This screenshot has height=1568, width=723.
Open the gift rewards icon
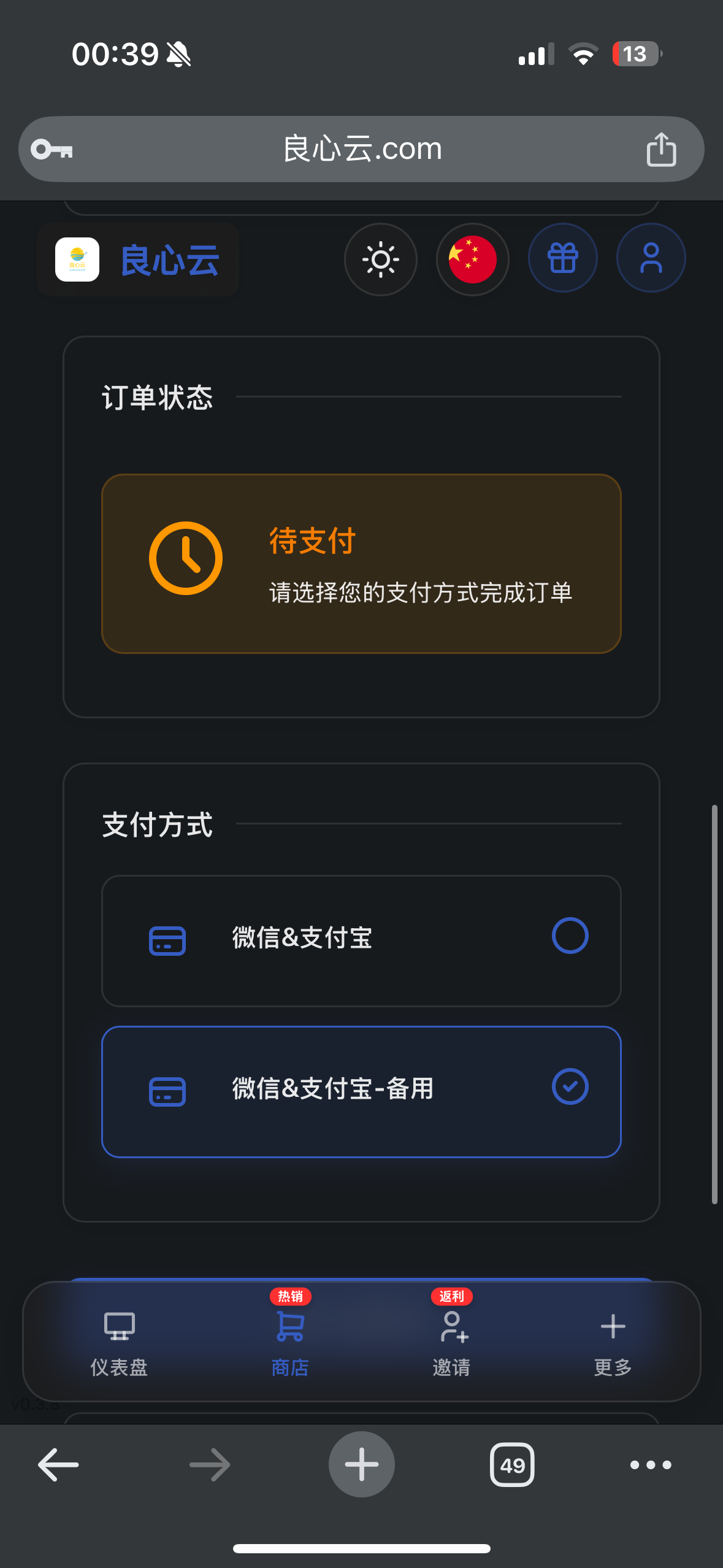[x=562, y=258]
